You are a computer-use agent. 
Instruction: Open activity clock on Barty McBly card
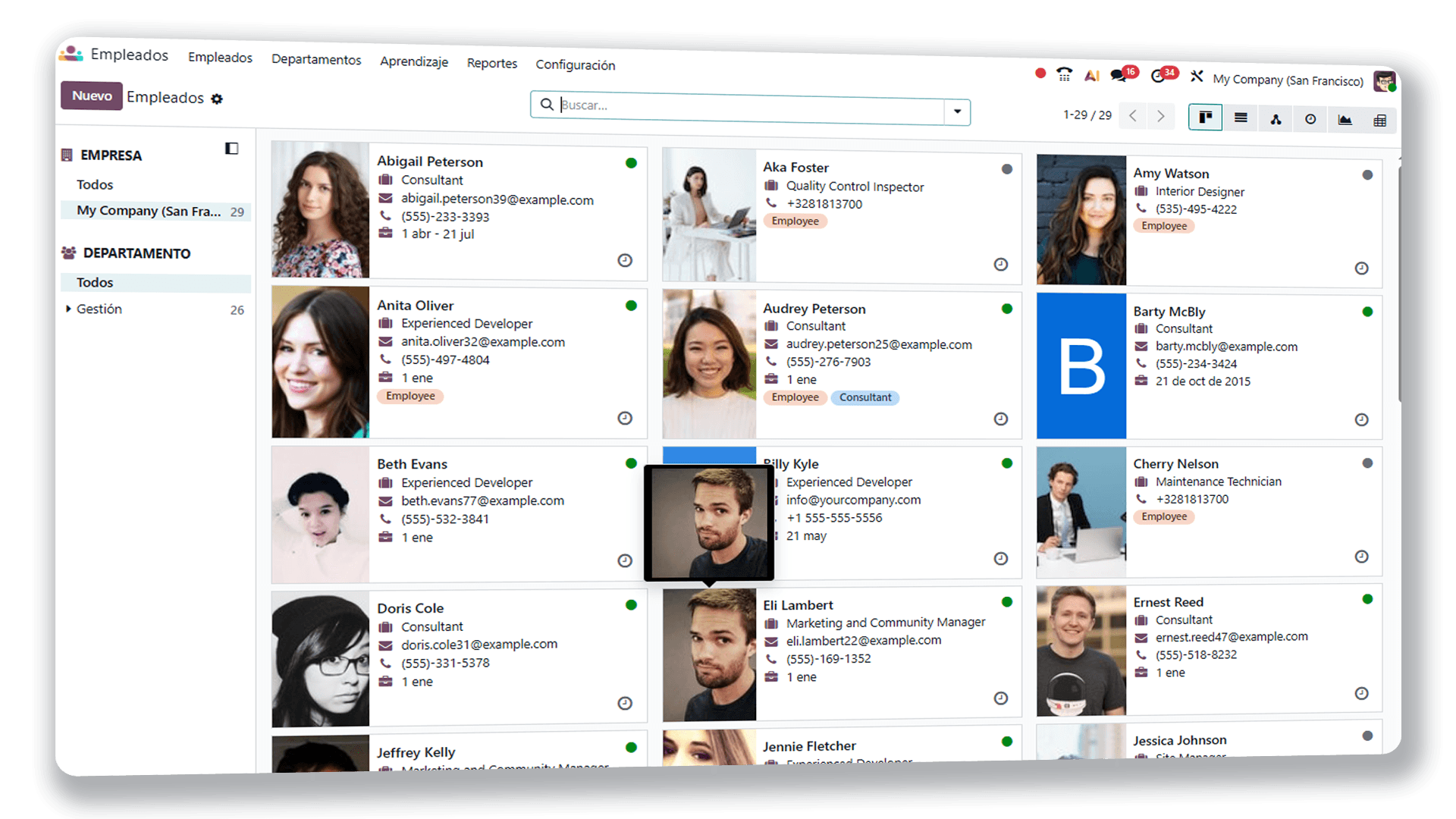pyautogui.click(x=1362, y=419)
